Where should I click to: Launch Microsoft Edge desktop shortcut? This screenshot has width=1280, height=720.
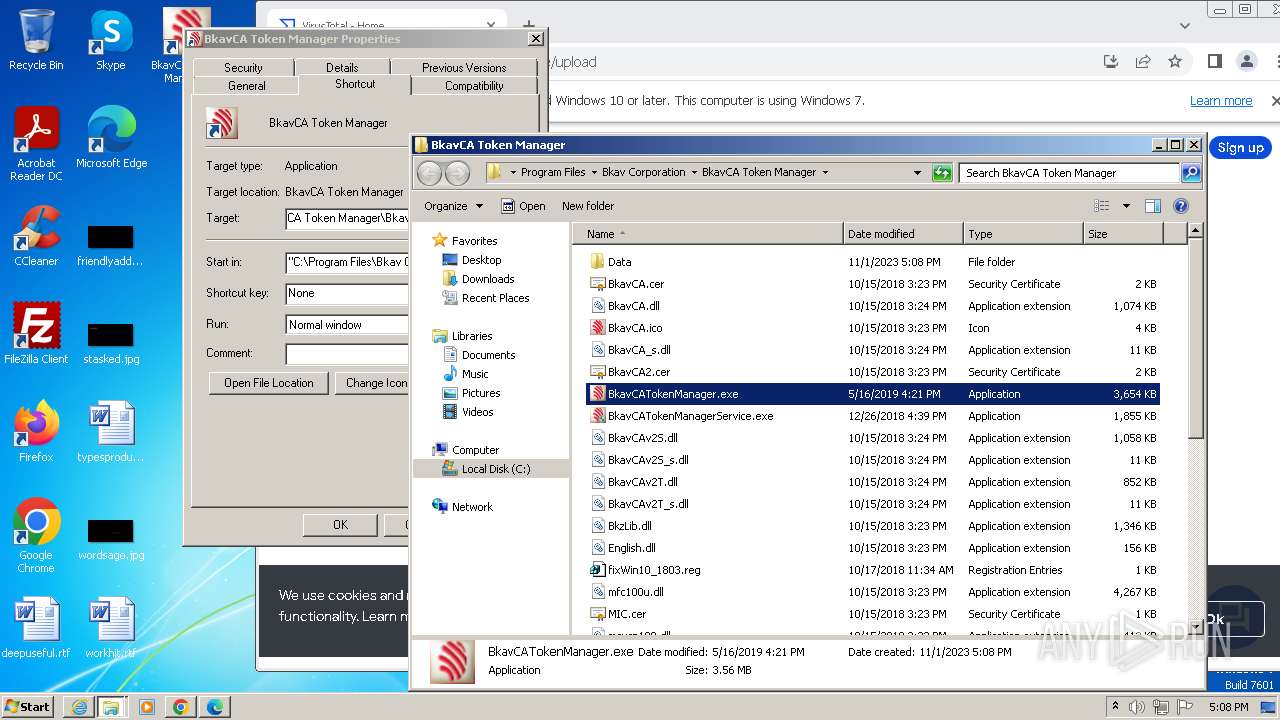(x=111, y=138)
